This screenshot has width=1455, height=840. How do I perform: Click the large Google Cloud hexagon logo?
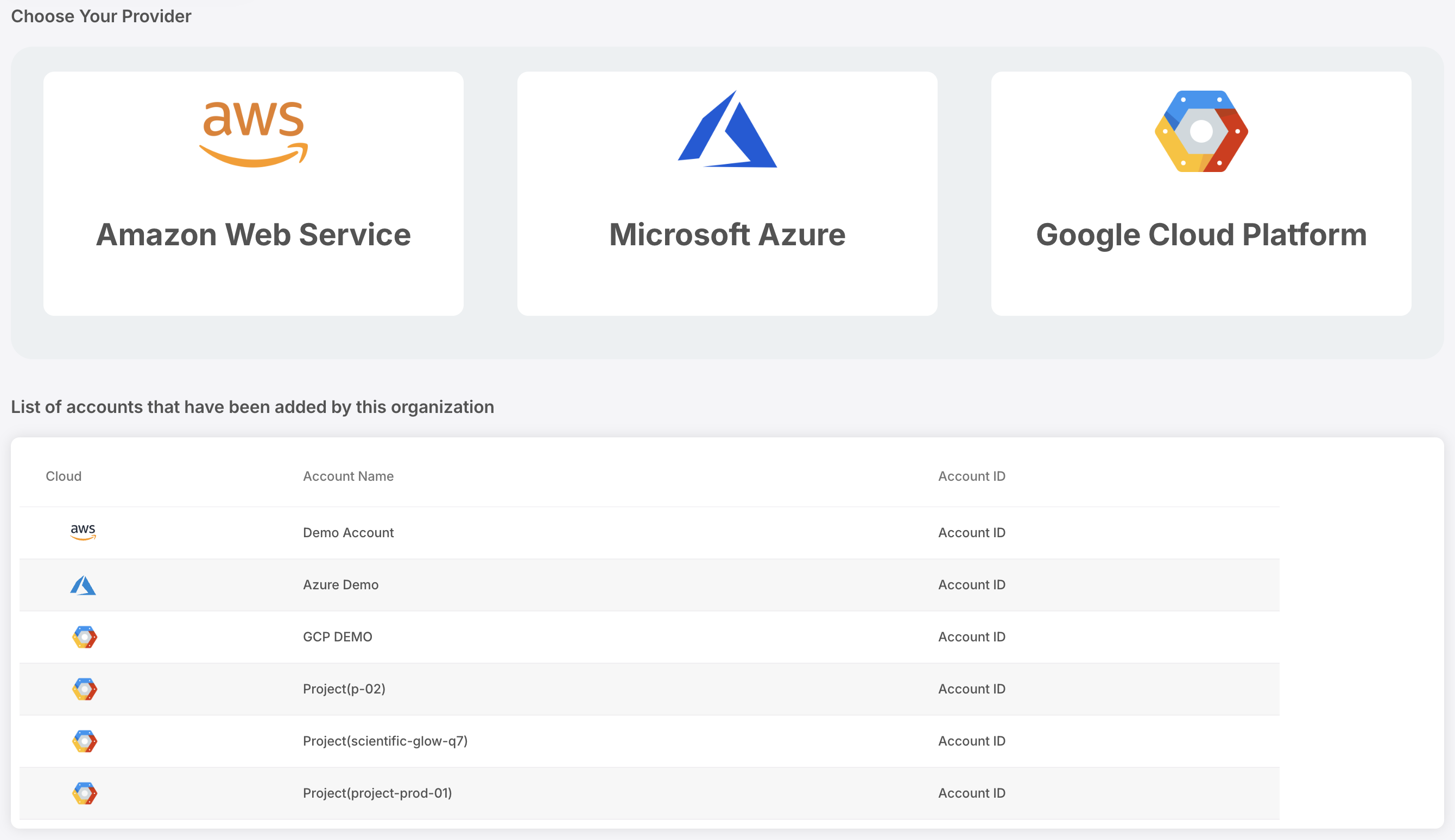1201,131
